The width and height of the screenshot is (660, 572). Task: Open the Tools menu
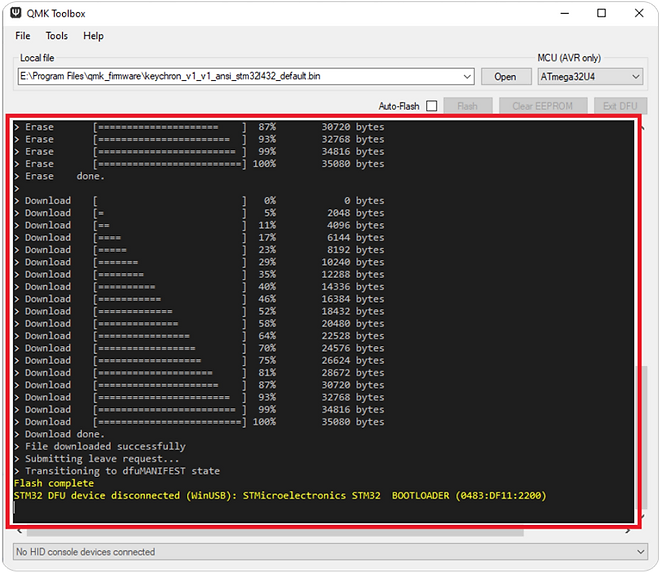57,36
